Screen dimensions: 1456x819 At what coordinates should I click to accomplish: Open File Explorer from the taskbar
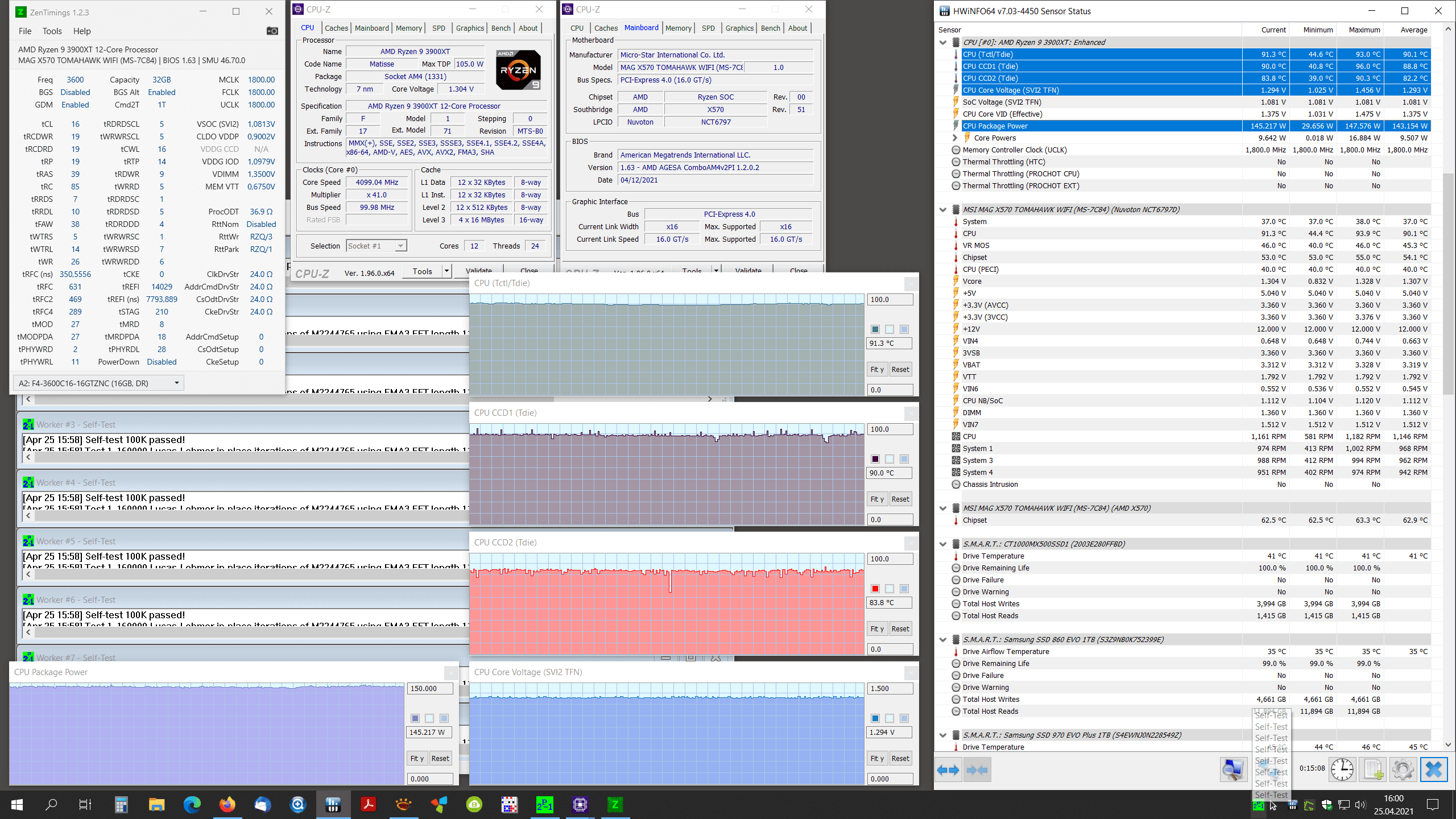[x=156, y=804]
